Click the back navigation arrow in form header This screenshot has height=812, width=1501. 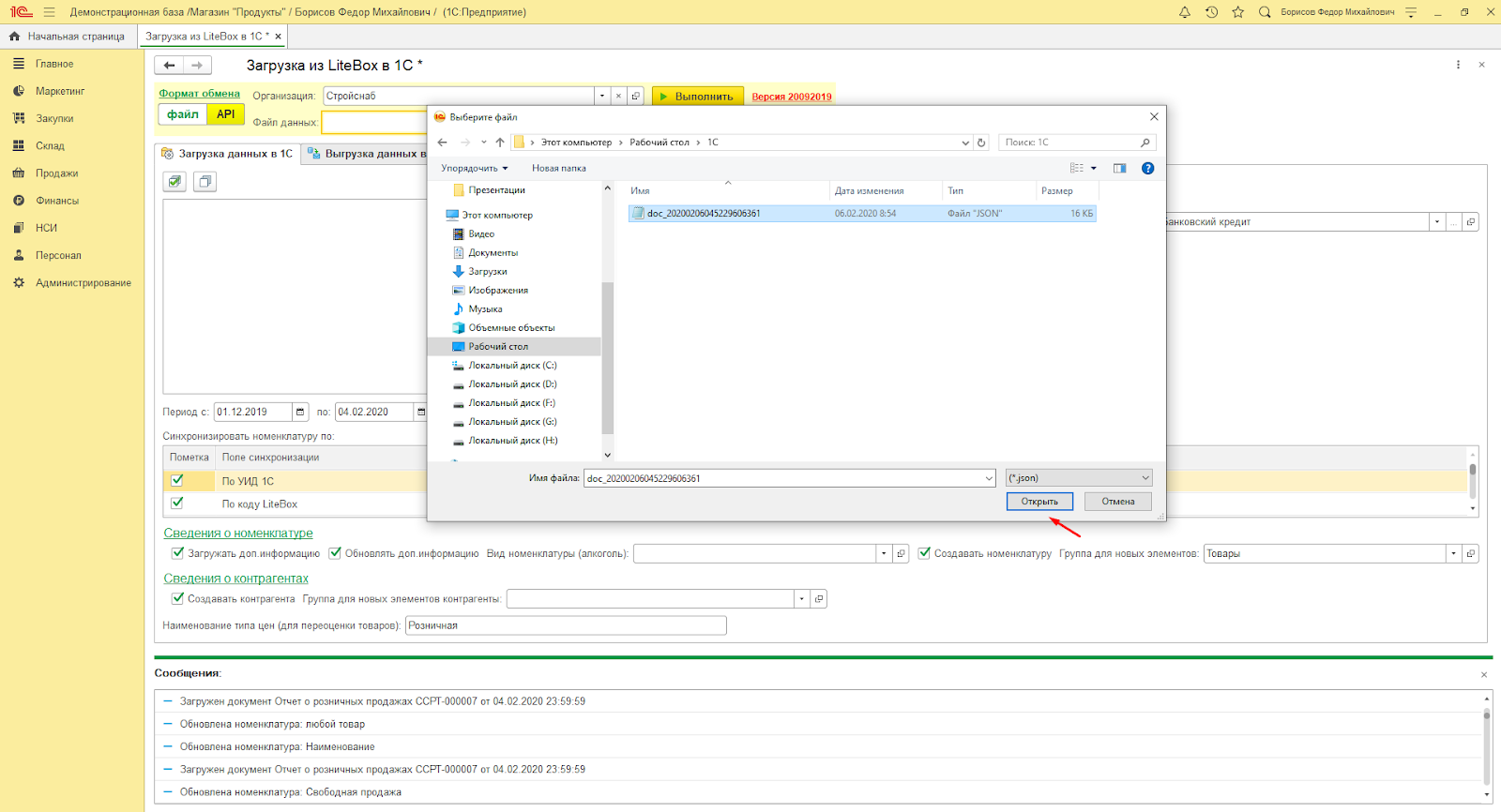click(169, 66)
